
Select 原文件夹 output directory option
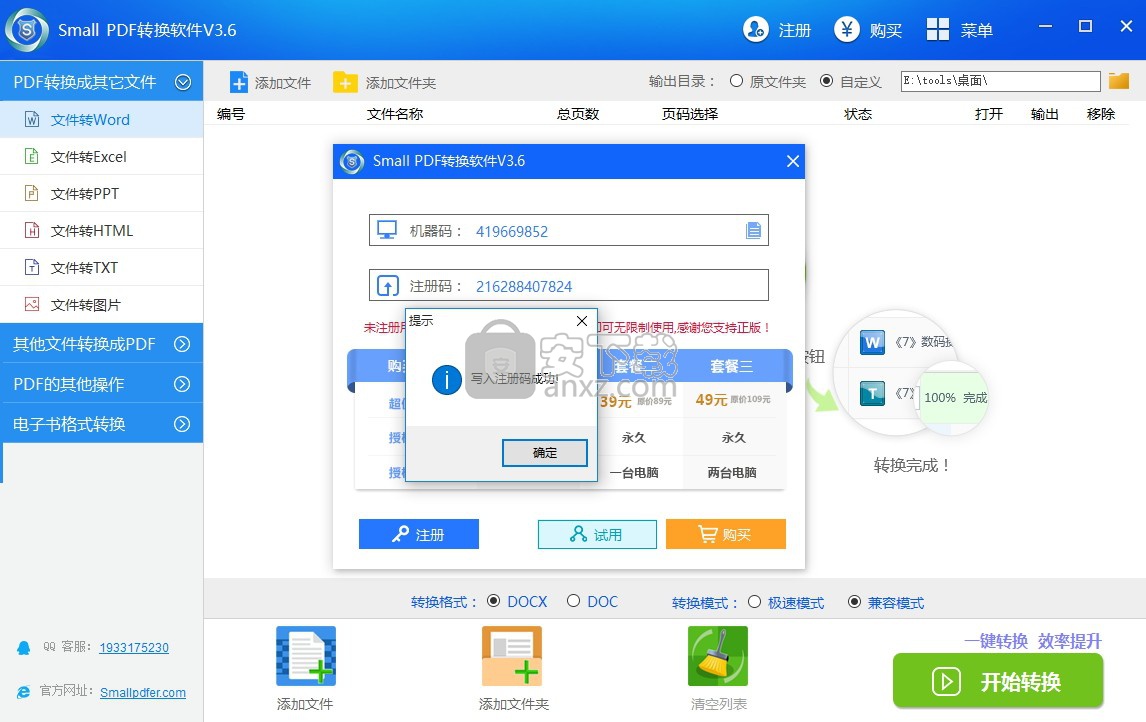(737, 81)
